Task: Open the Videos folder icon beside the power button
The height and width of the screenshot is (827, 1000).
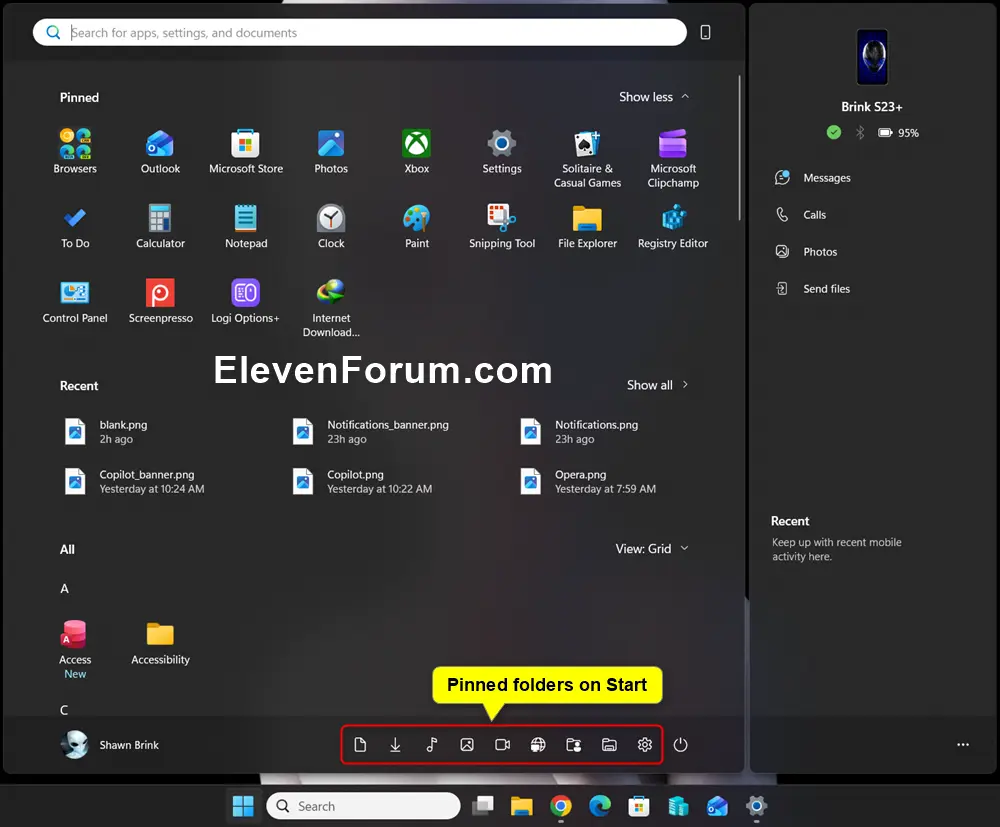Action: tap(503, 745)
